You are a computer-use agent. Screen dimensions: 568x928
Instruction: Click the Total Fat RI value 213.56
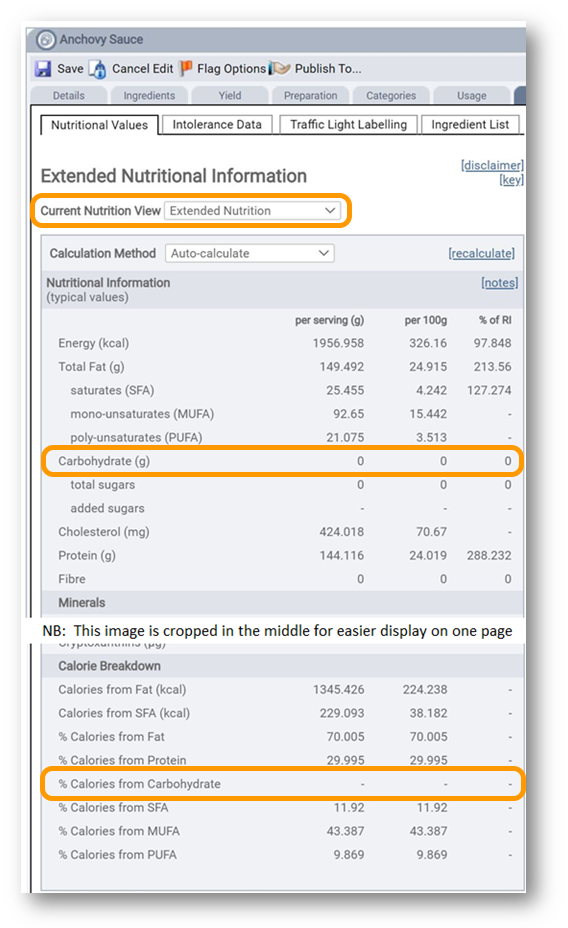click(x=492, y=367)
